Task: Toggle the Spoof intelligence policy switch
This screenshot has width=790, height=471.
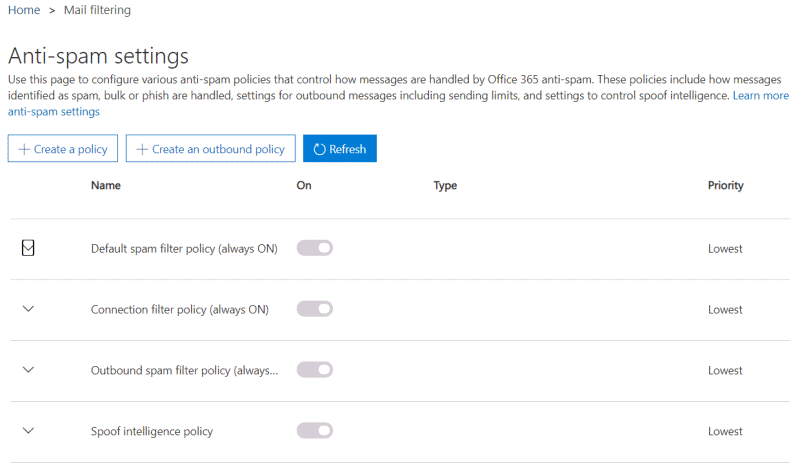Action: coord(315,431)
